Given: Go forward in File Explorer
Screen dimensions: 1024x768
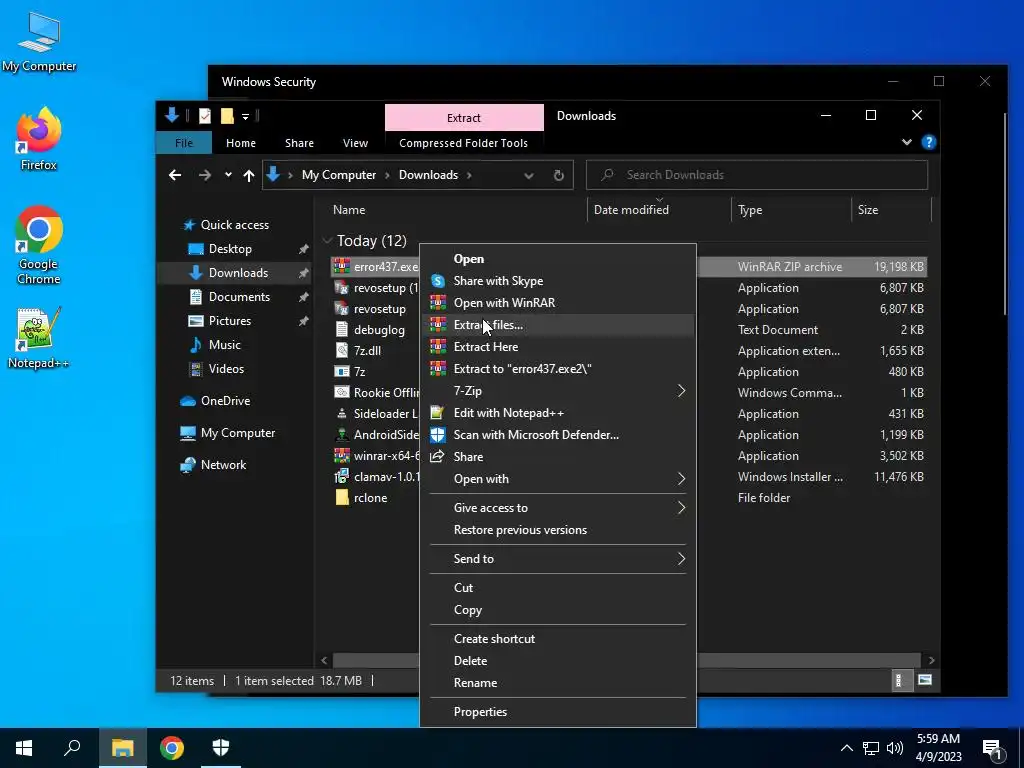Looking at the screenshot, I should click(x=204, y=175).
